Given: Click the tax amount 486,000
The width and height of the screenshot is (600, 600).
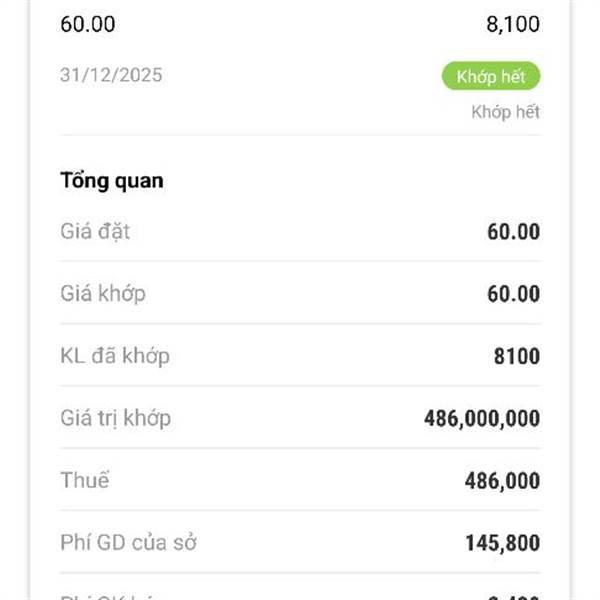Looking at the screenshot, I should [x=502, y=481].
